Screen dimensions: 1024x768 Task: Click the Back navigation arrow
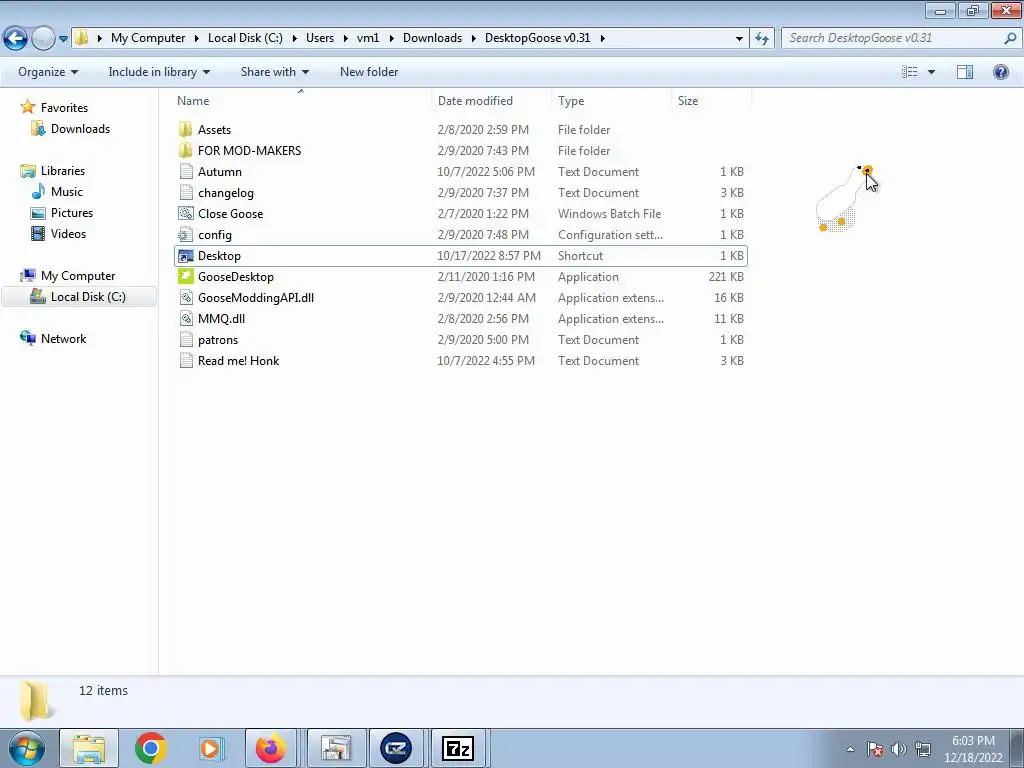(x=16, y=38)
